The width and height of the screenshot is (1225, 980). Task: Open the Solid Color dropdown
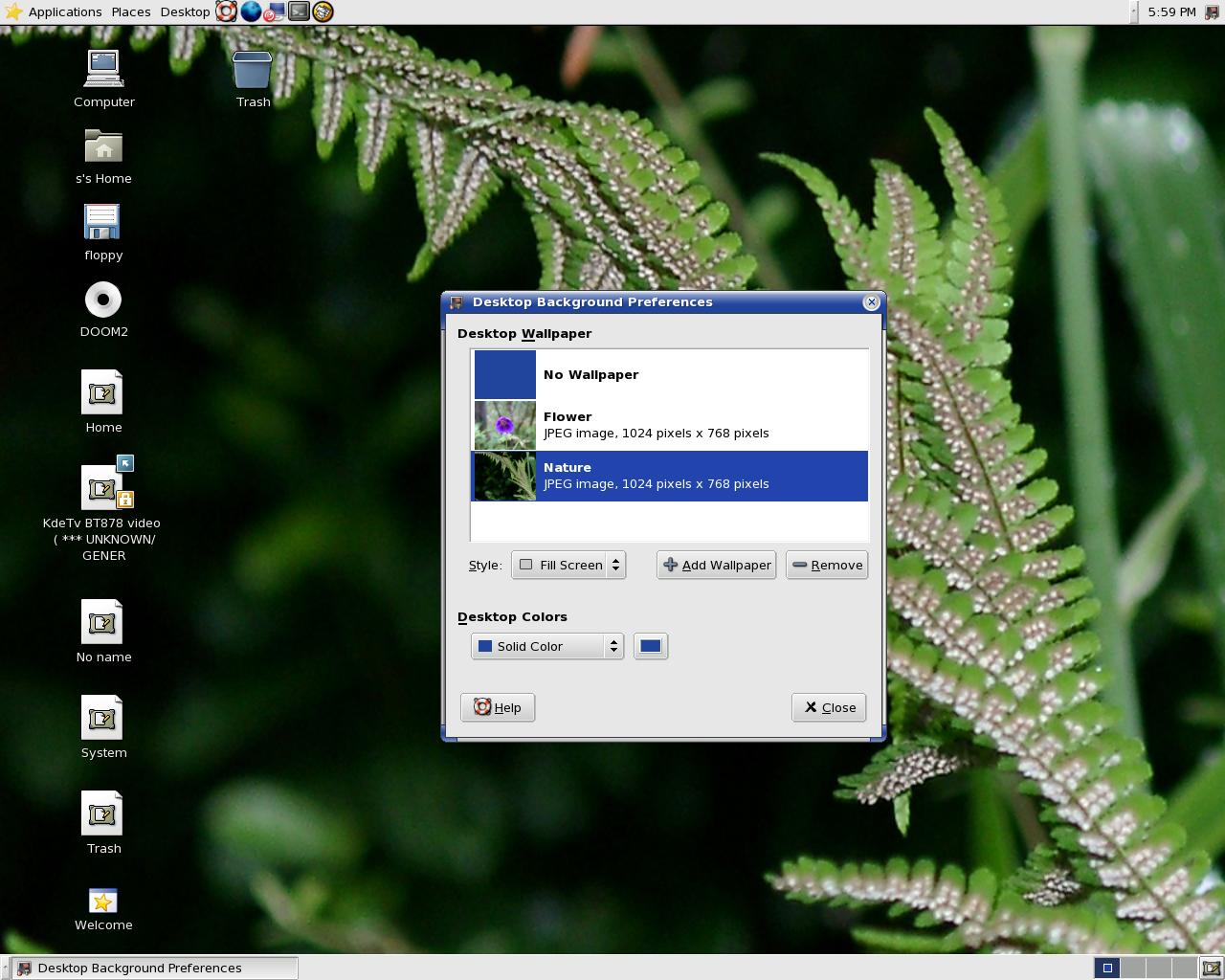[x=547, y=646]
